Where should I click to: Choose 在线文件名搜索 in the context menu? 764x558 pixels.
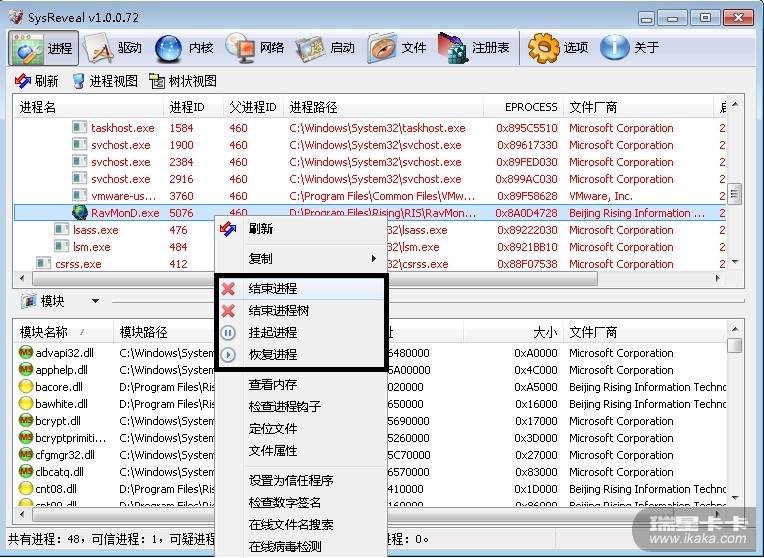tap(299, 525)
